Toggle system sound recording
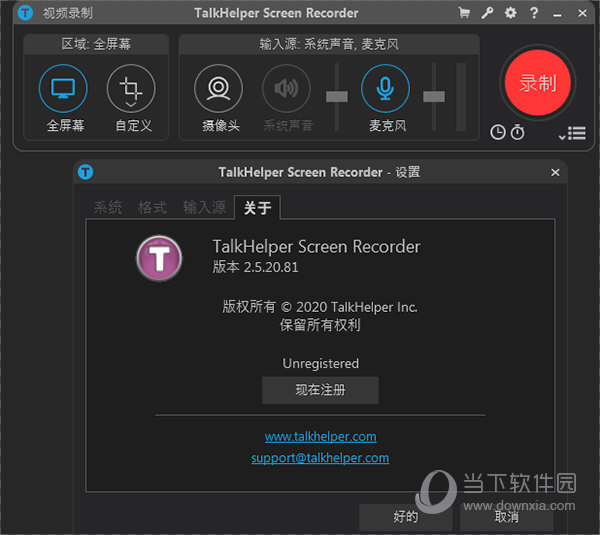600x535 pixels. click(x=286, y=88)
